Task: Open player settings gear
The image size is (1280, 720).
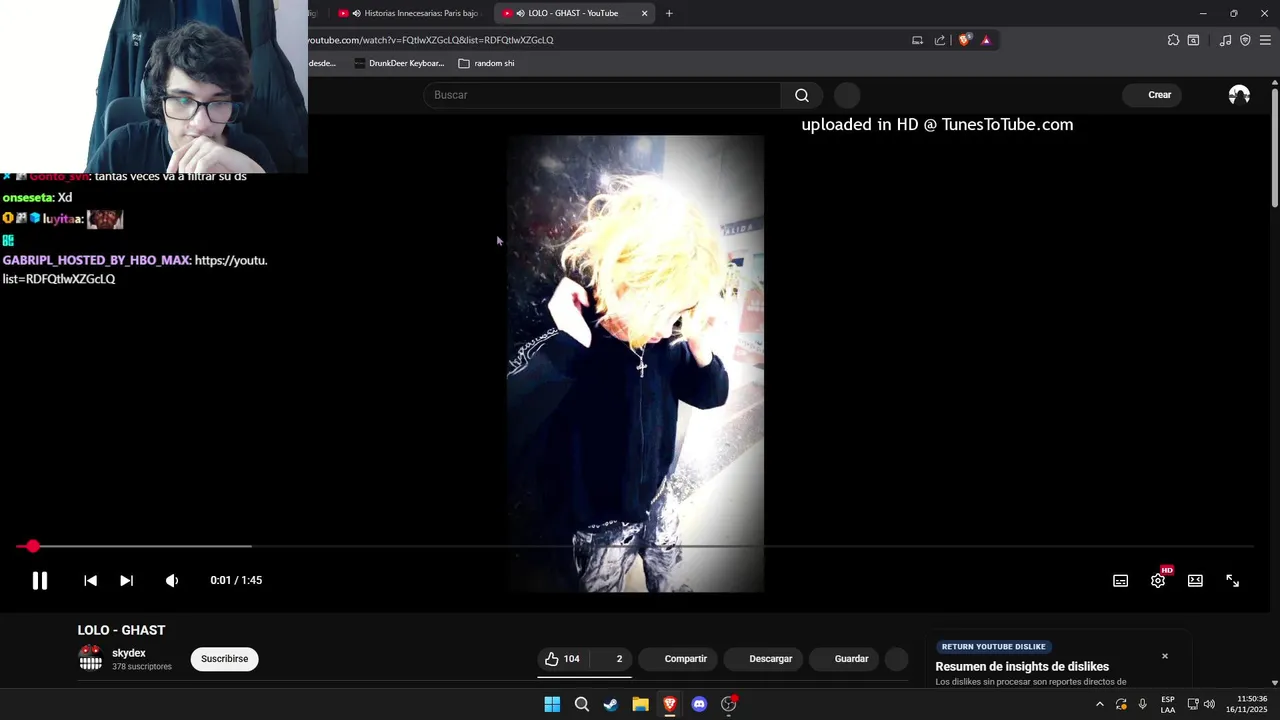Action: click(1158, 581)
